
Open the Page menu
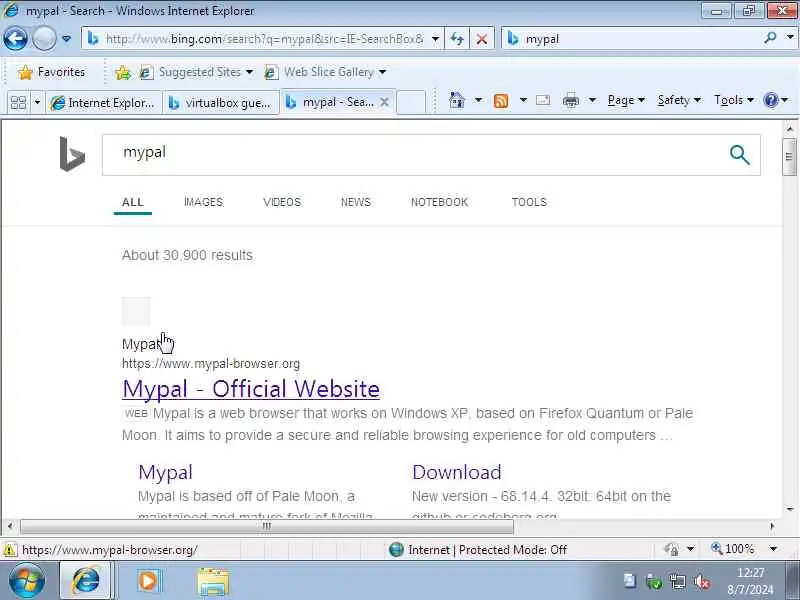point(626,100)
